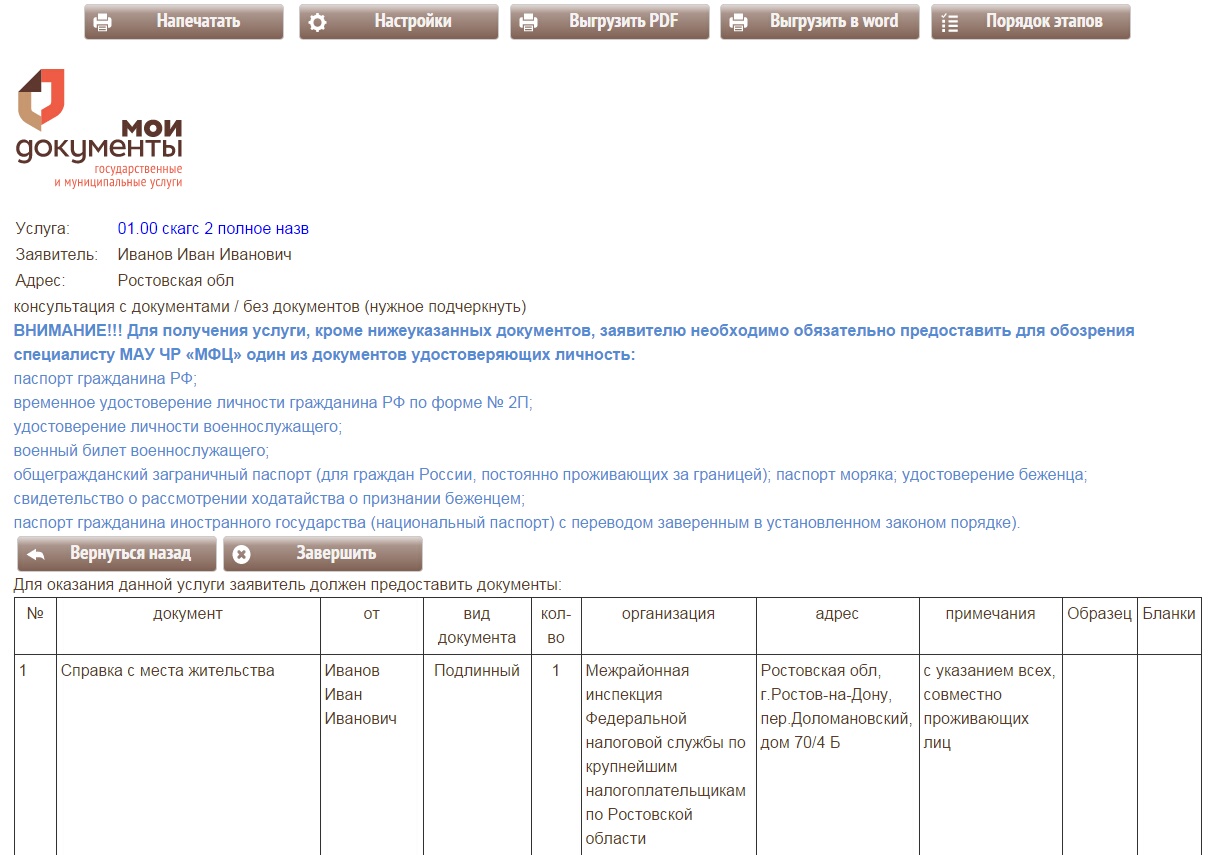
Task: Click the Мои документы logo
Action: tap(99, 128)
